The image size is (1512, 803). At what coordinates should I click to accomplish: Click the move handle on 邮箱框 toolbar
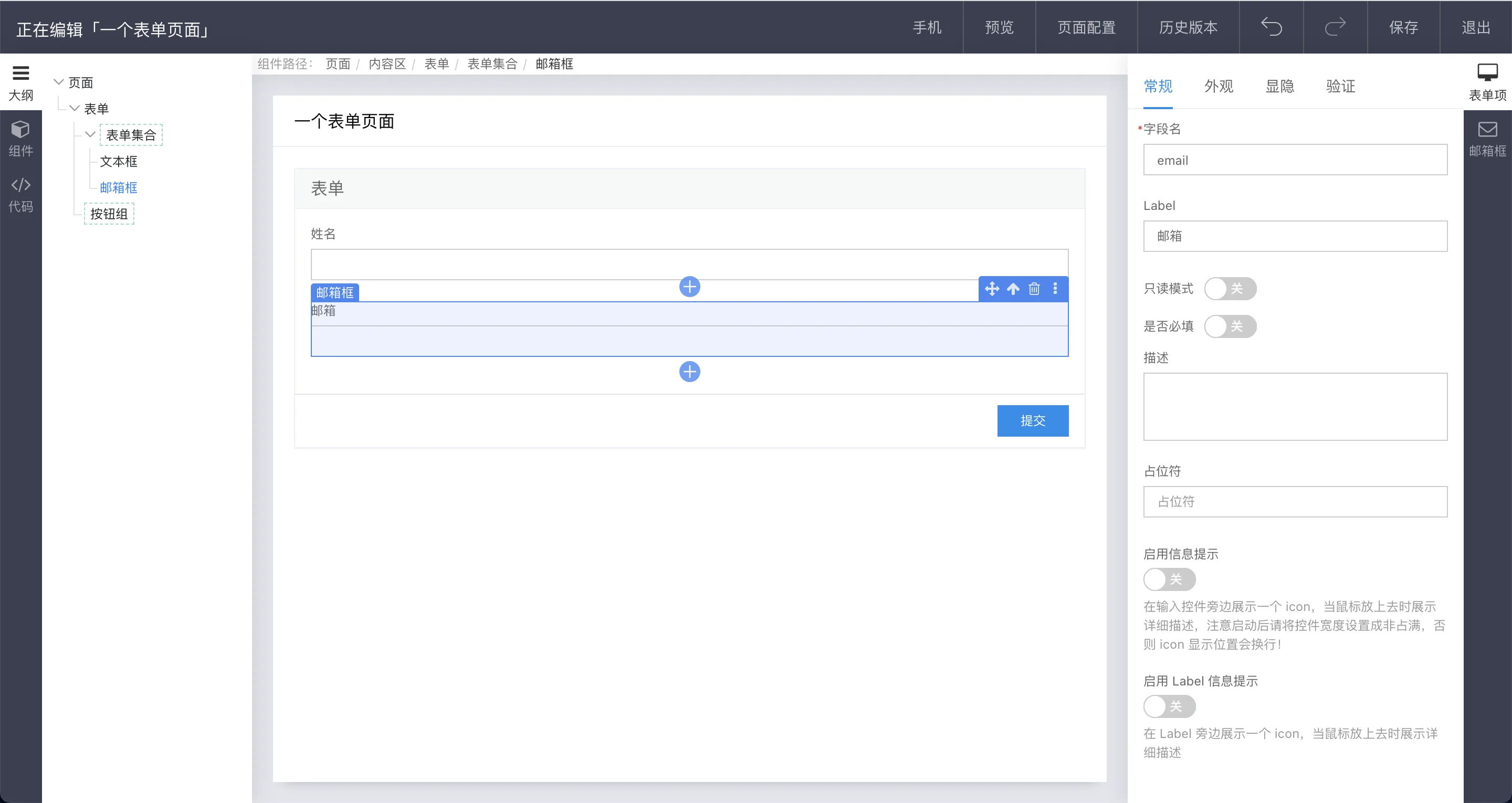[992, 289]
